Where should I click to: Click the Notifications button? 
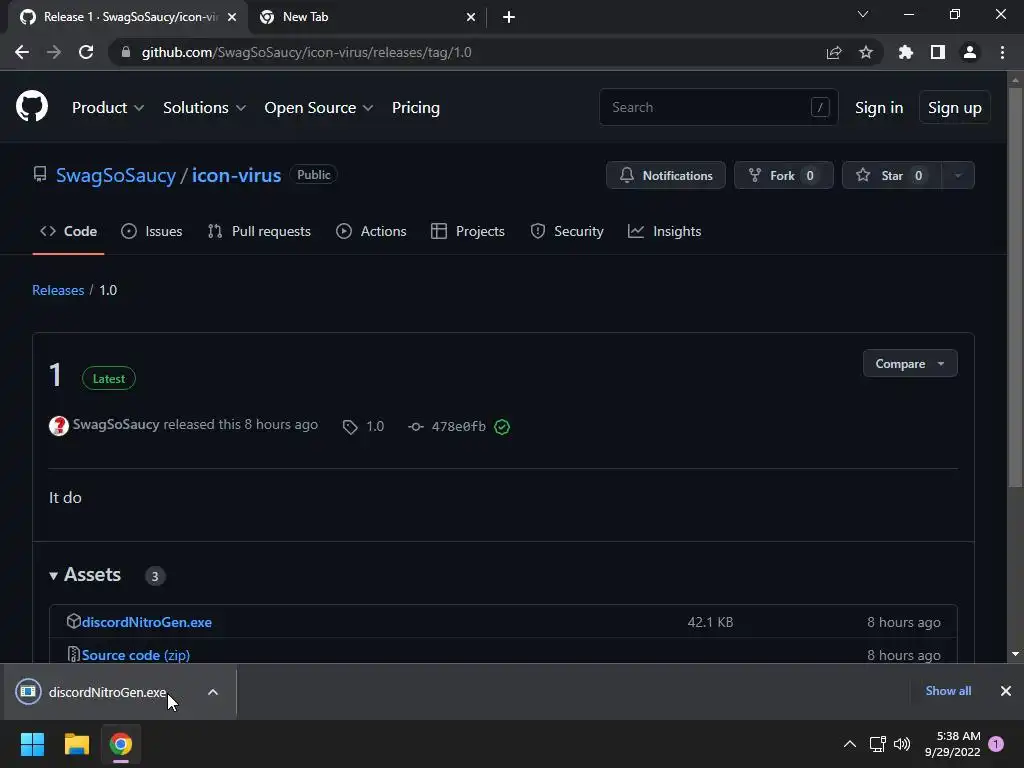point(665,175)
